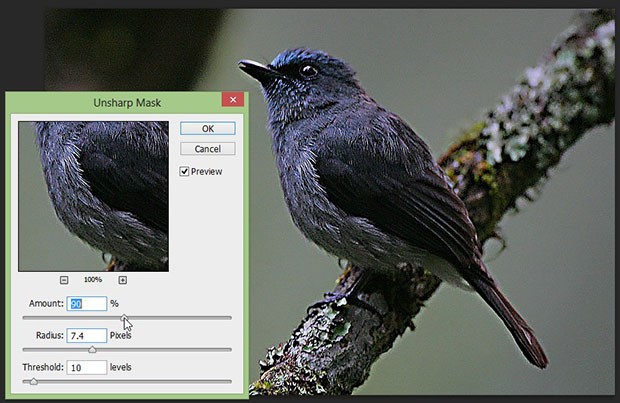Click the preview thumbnail inside the dialog
The image size is (620, 403).
(93, 195)
